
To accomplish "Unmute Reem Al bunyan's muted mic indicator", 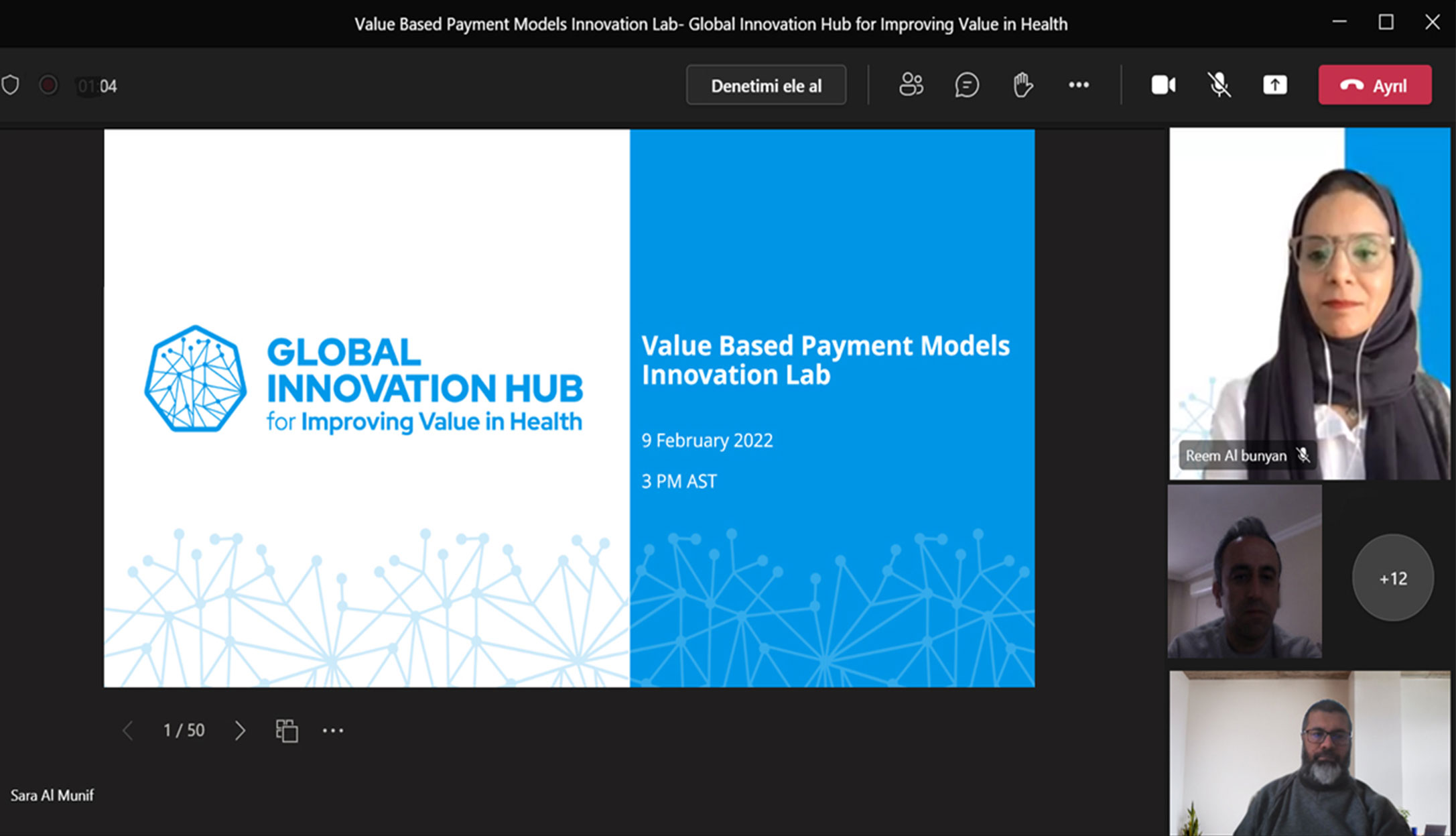I will pyautogui.click(x=1303, y=456).
